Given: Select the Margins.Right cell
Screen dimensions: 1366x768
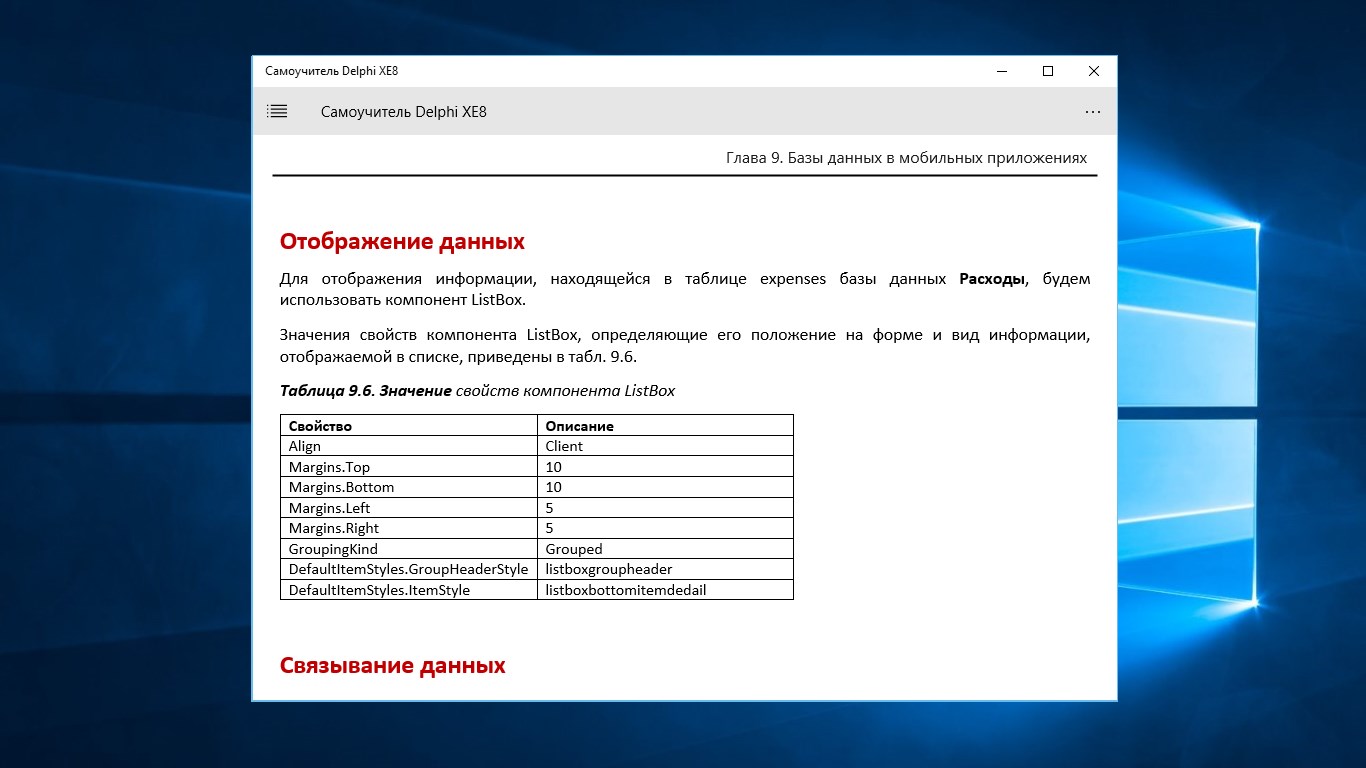Looking at the screenshot, I should point(409,528).
